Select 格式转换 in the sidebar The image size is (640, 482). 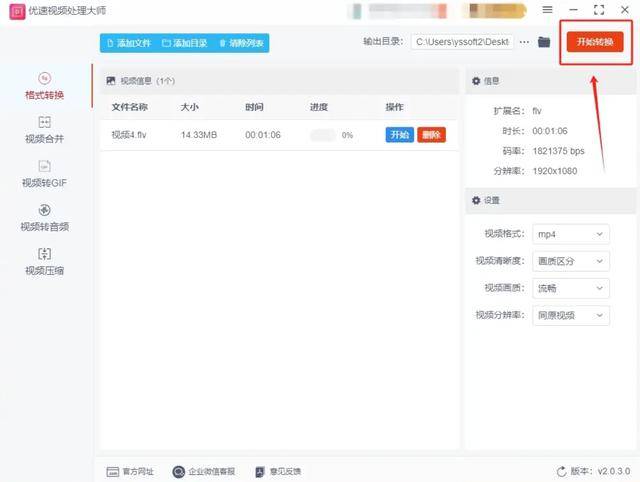tap(44, 86)
